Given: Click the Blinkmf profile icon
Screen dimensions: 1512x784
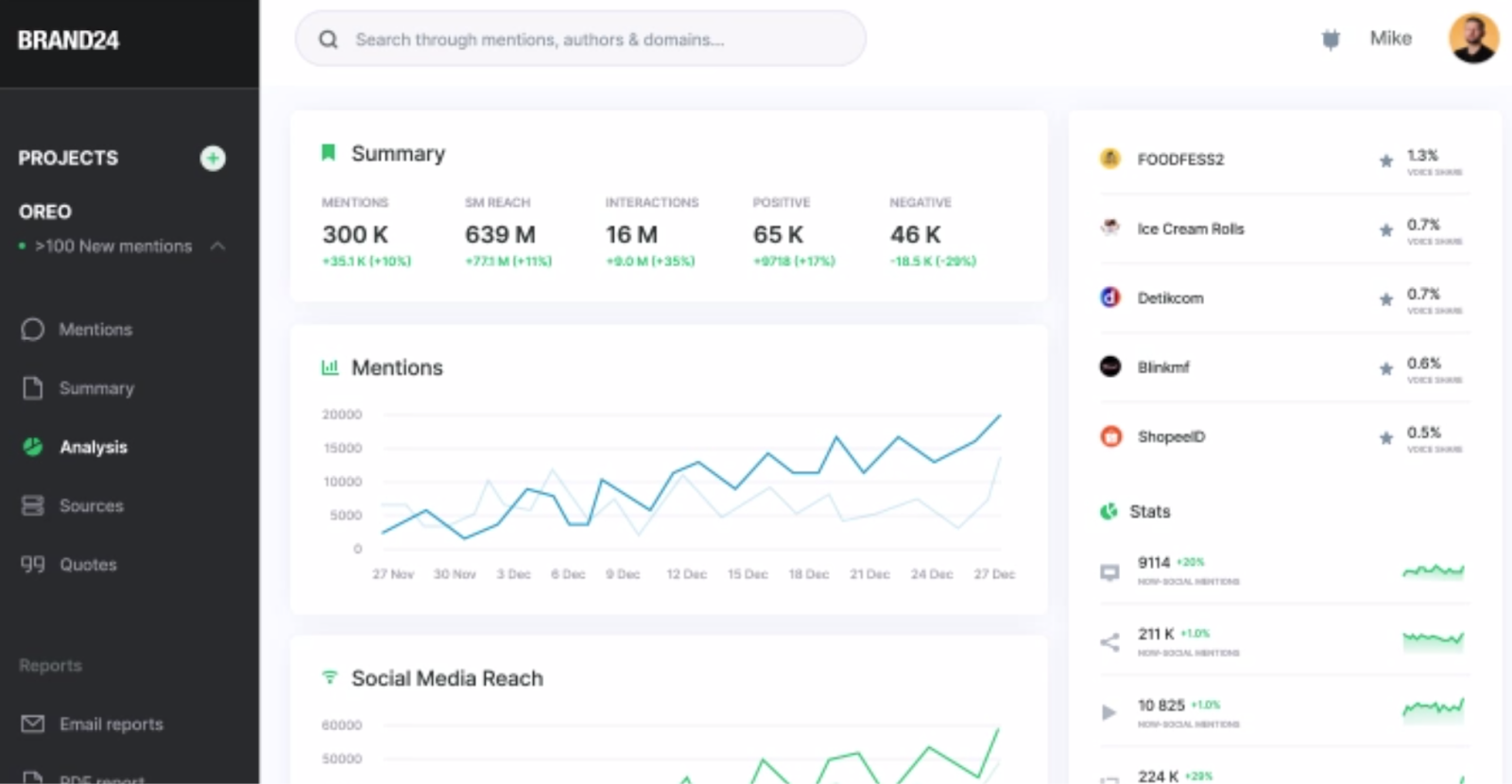Looking at the screenshot, I should 1110,366.
